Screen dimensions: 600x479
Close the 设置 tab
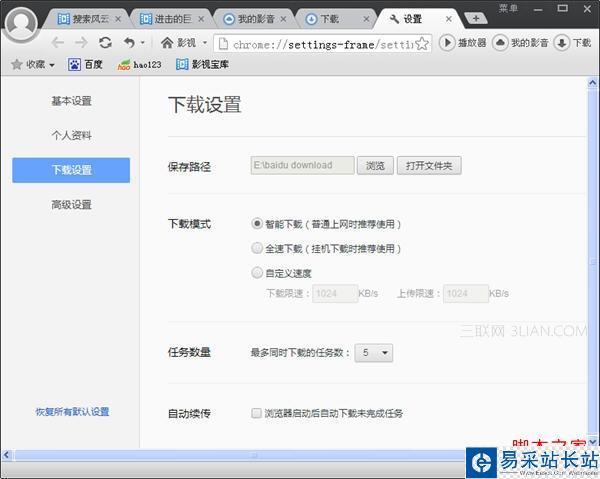click(x=449, y=19)
